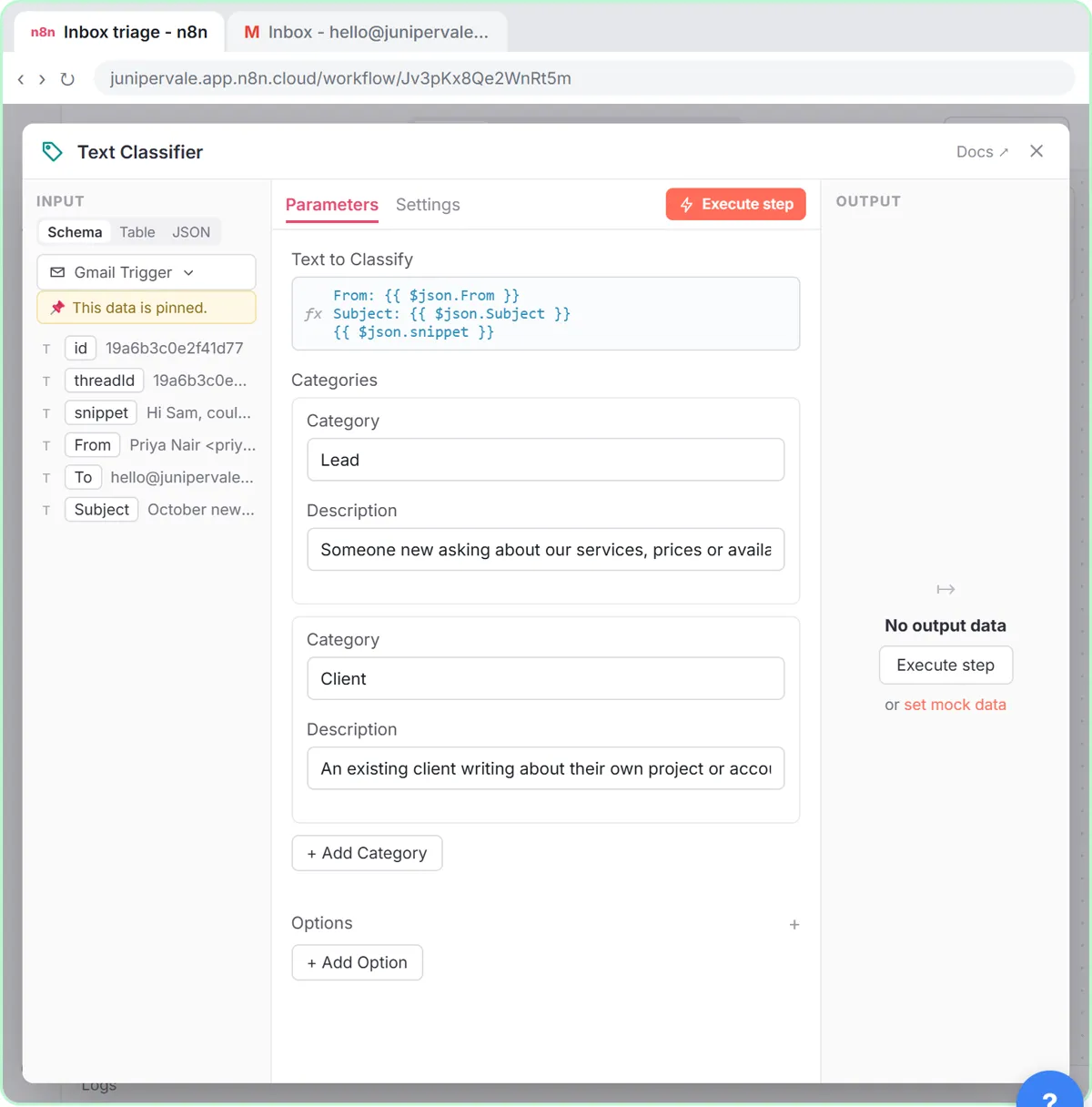Open the Settings tab

pos(428,205)
